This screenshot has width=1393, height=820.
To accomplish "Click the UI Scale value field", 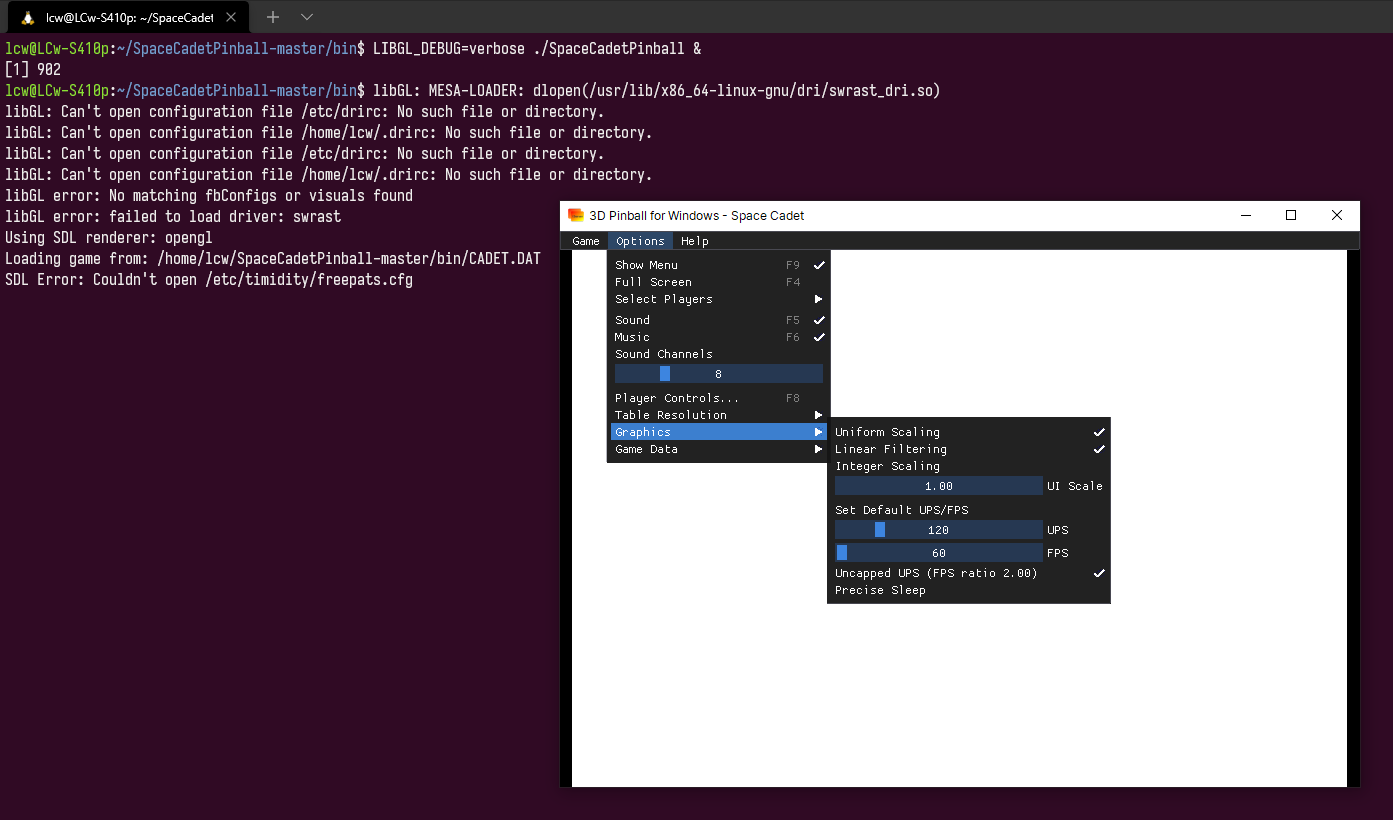I will point(939,486).
